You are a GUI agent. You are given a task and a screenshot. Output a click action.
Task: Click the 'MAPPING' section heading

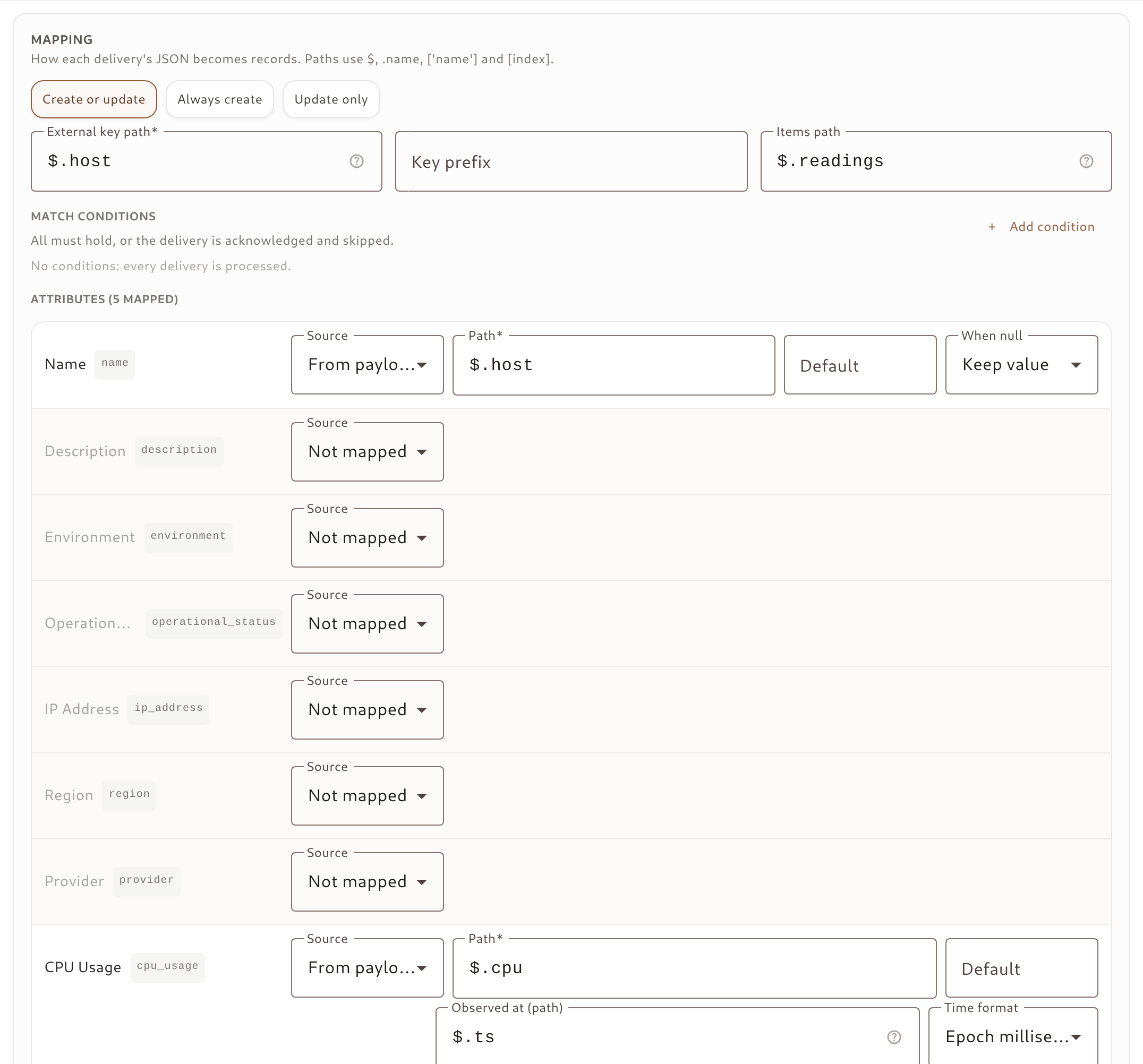click(x=62, y=40)
